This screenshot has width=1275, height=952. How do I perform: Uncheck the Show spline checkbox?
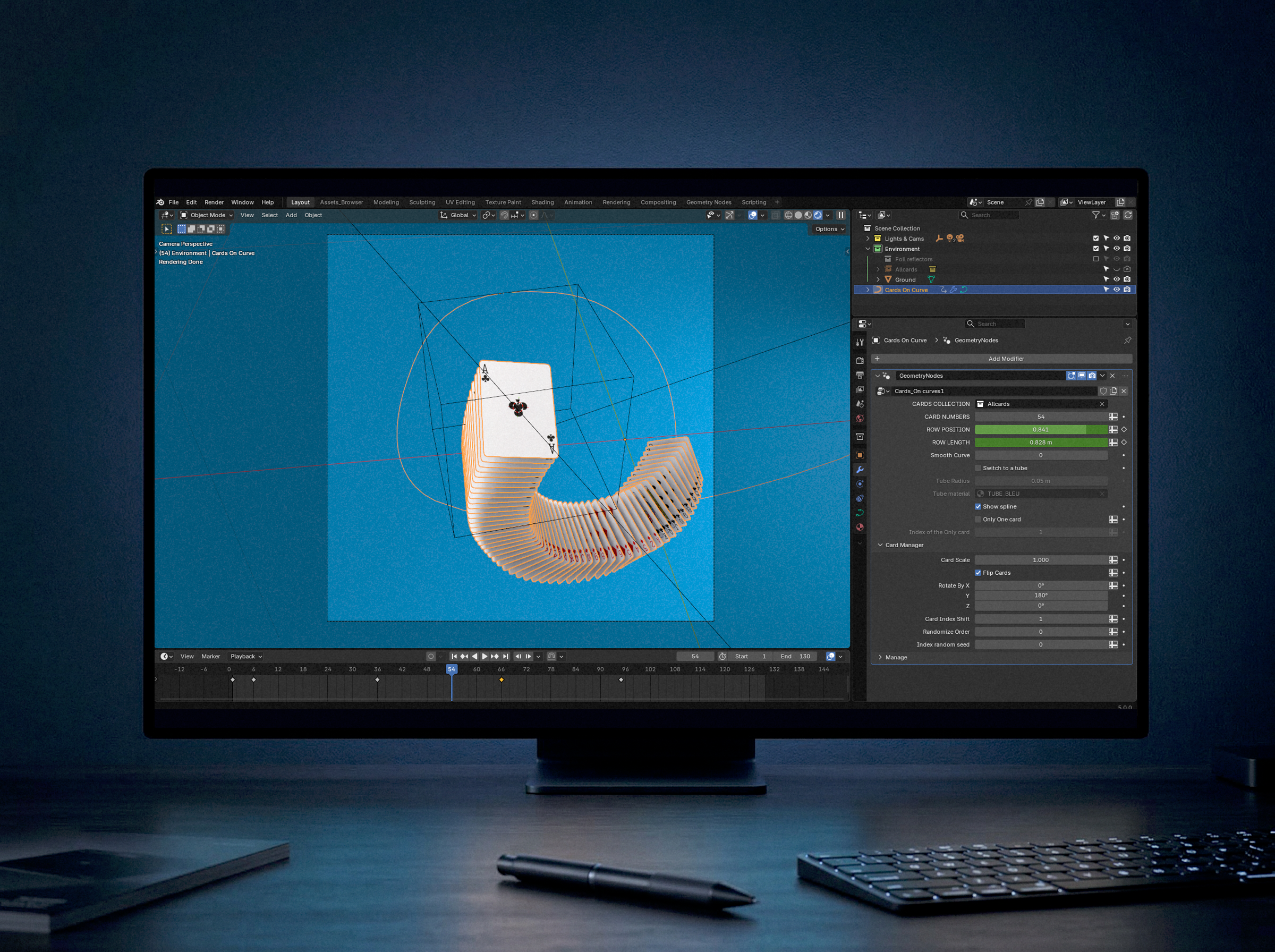tap(977, 506)
